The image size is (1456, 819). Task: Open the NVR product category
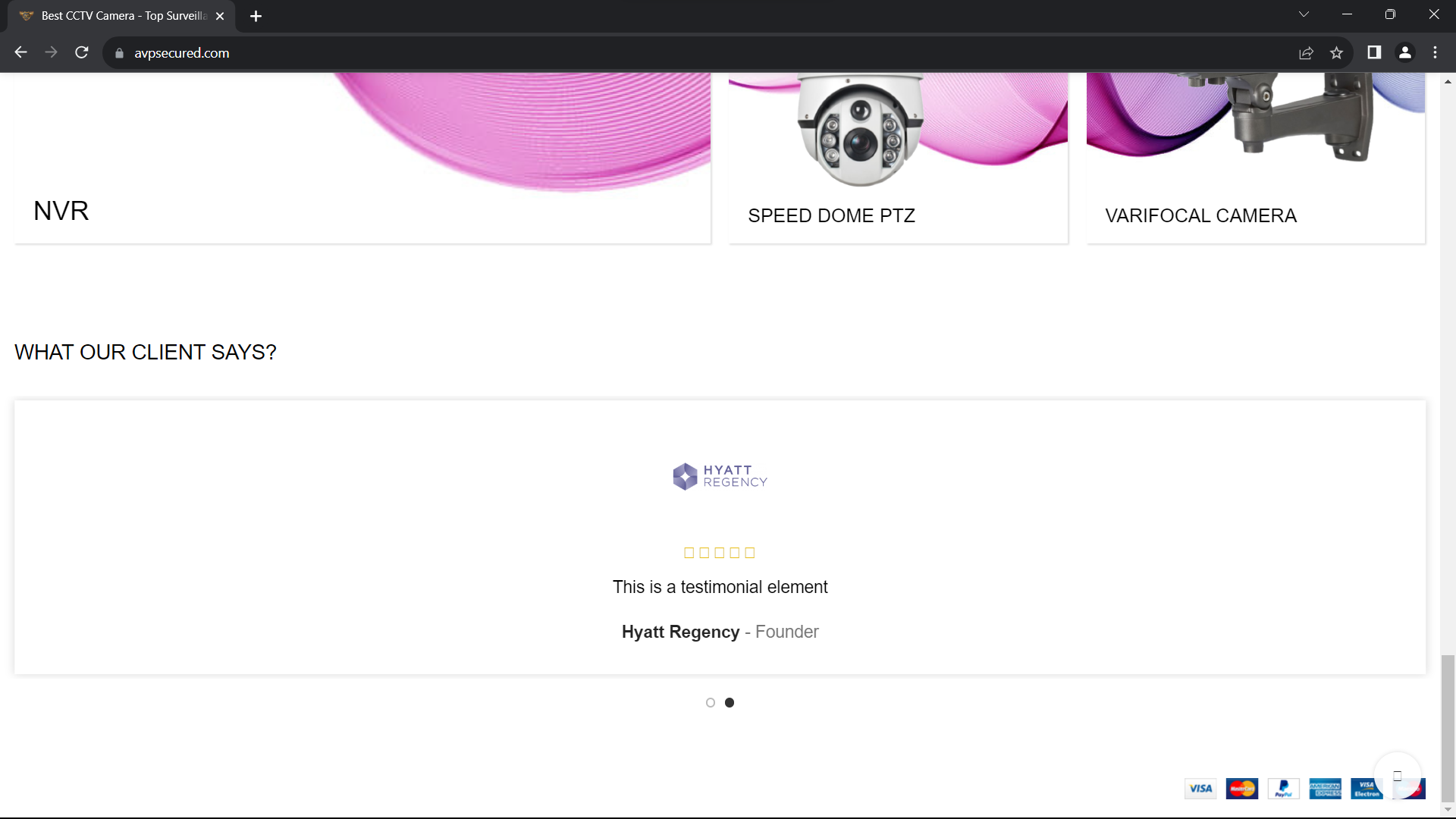point(61,211)
